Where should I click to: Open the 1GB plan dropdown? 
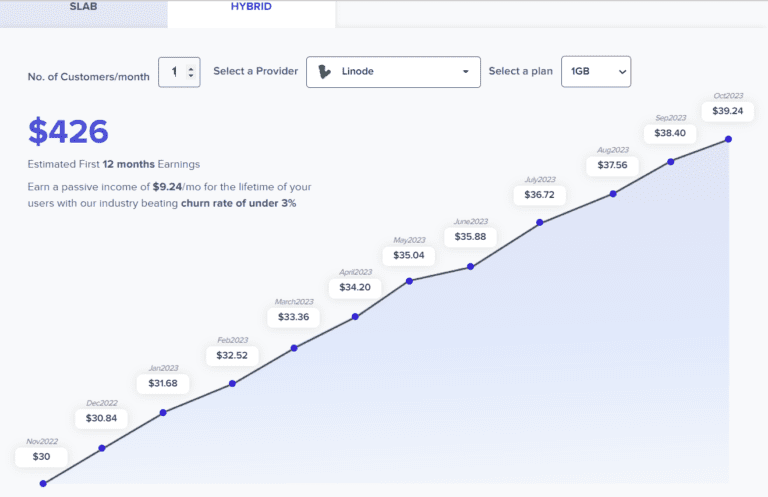pyautogui.click(x=596, y=72)
